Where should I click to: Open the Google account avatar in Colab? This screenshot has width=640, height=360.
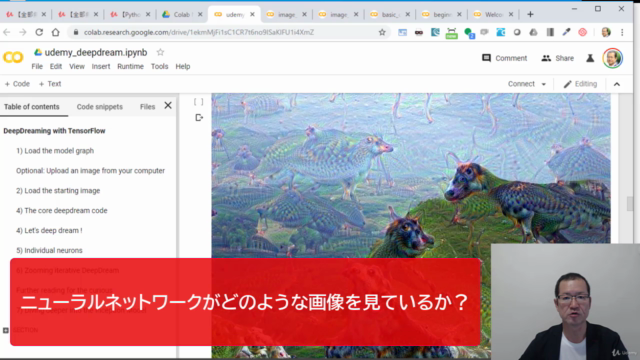tap(613, 58)
